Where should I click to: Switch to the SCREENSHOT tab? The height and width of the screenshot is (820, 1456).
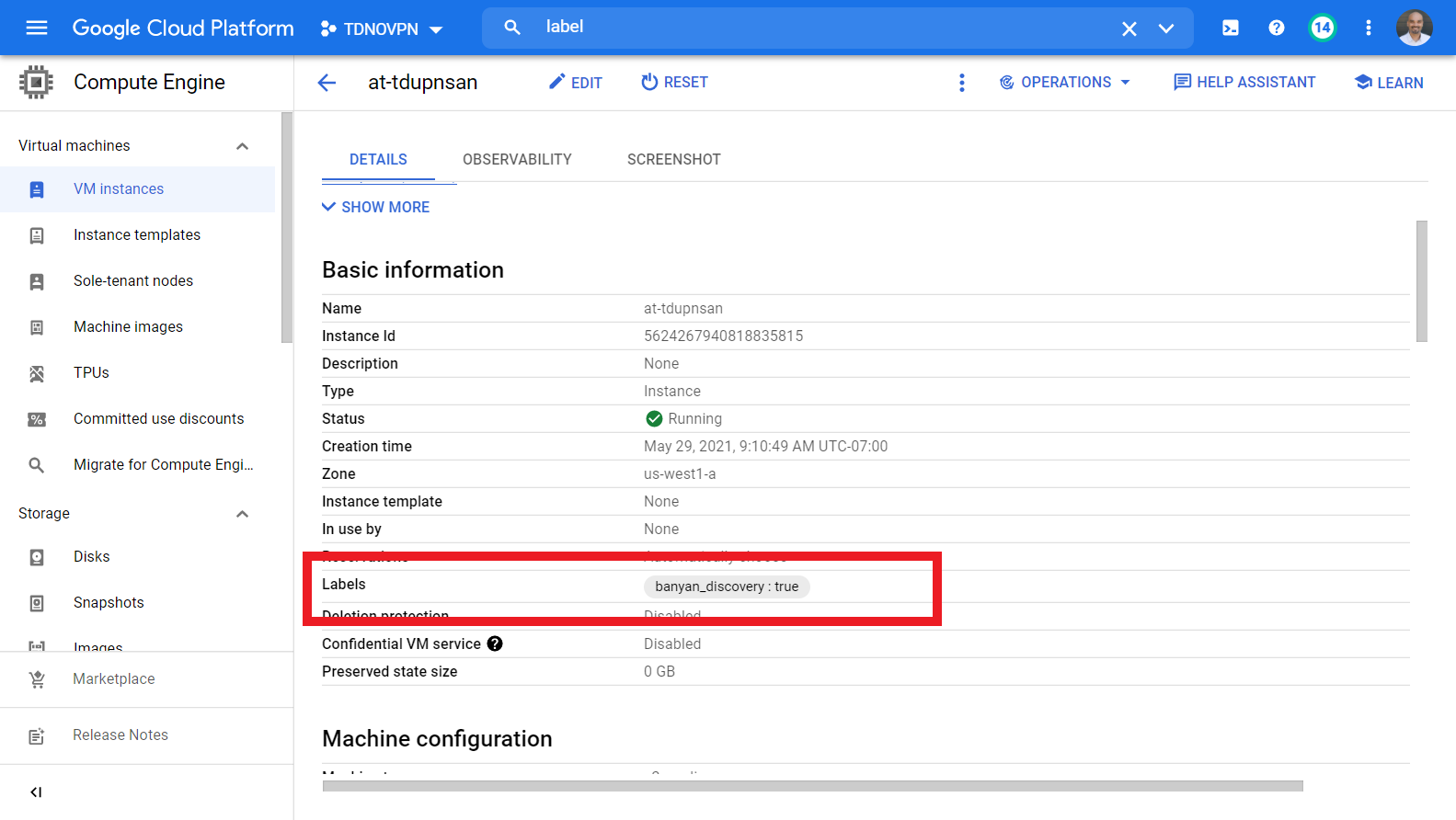(673, 159)
